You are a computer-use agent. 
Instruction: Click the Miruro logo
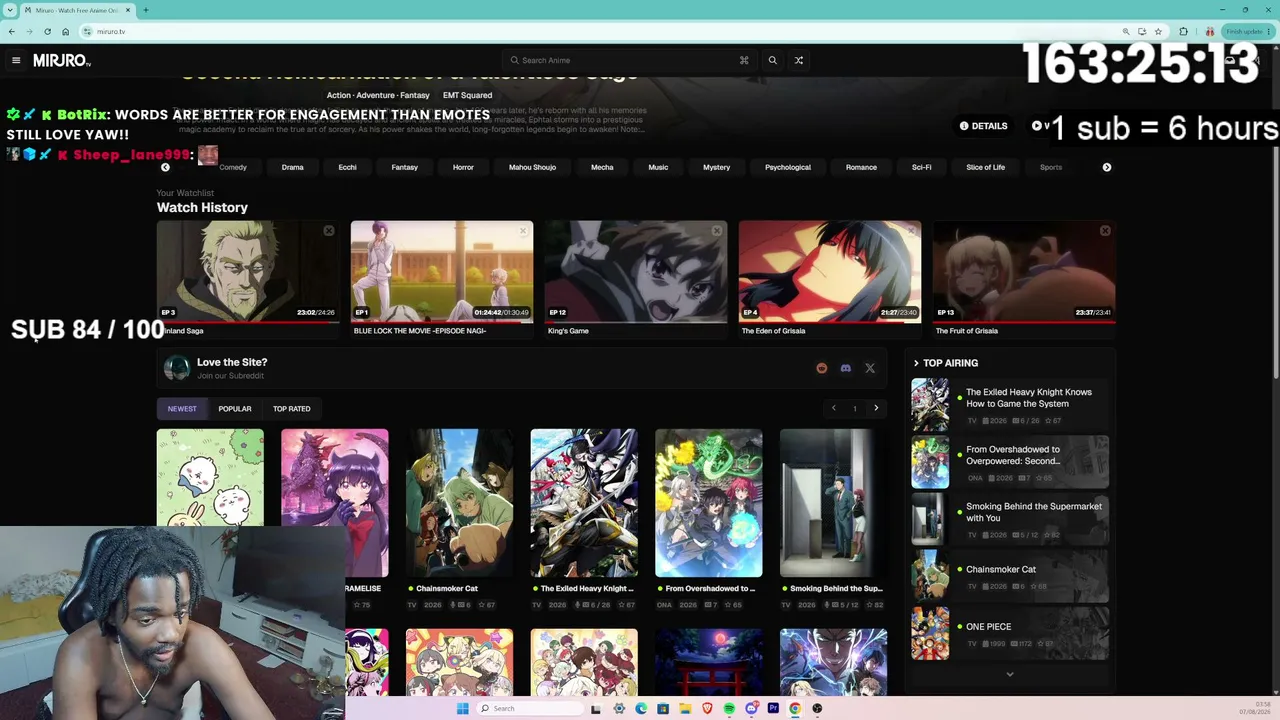pyautogui.click(x=62, y=60)
